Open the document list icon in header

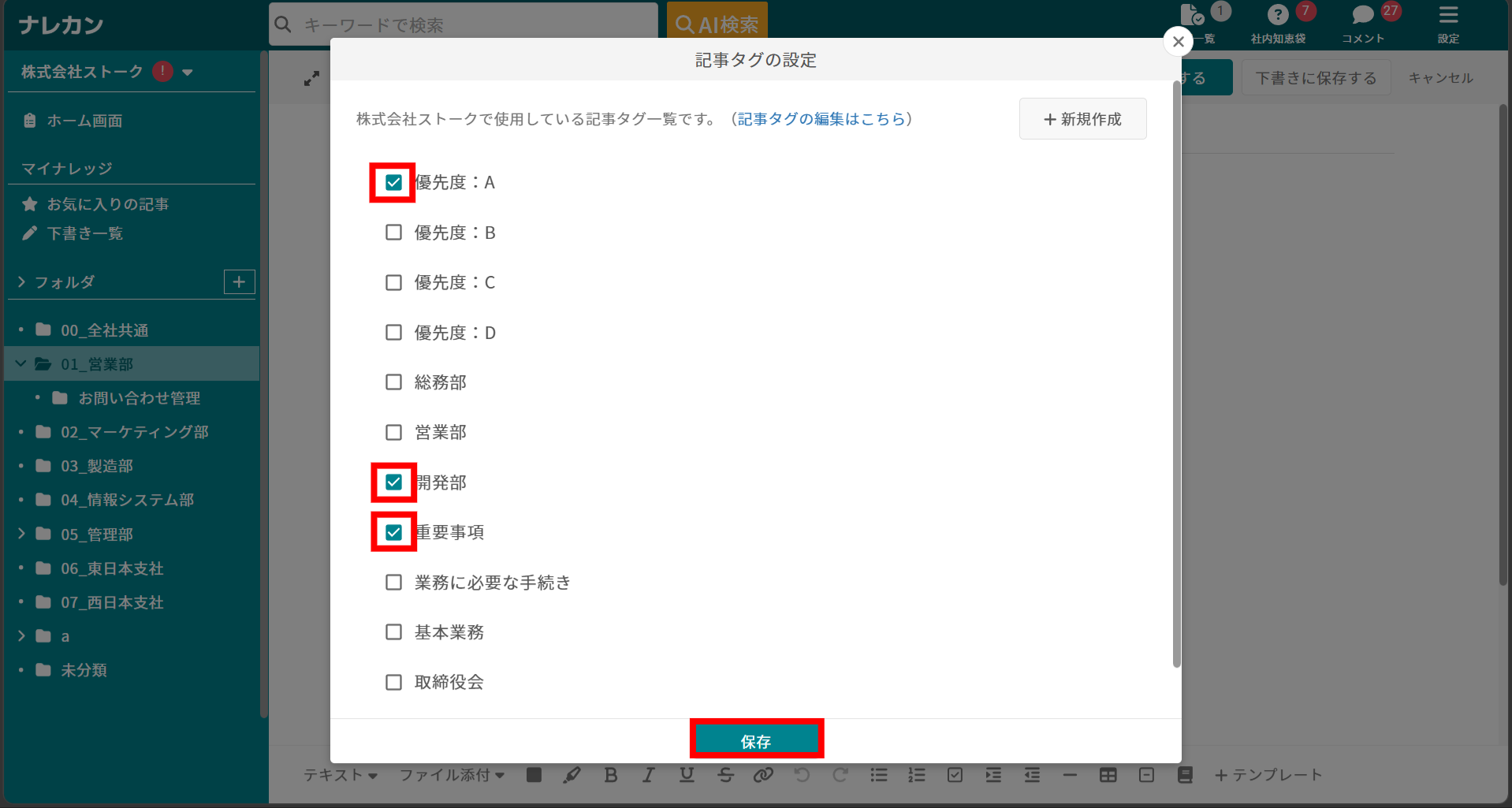pos(1193,15)
